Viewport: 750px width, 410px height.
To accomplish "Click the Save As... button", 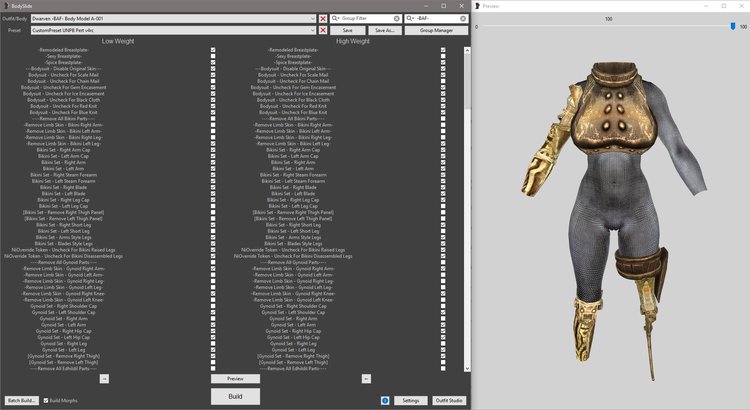I will point(385,30).
